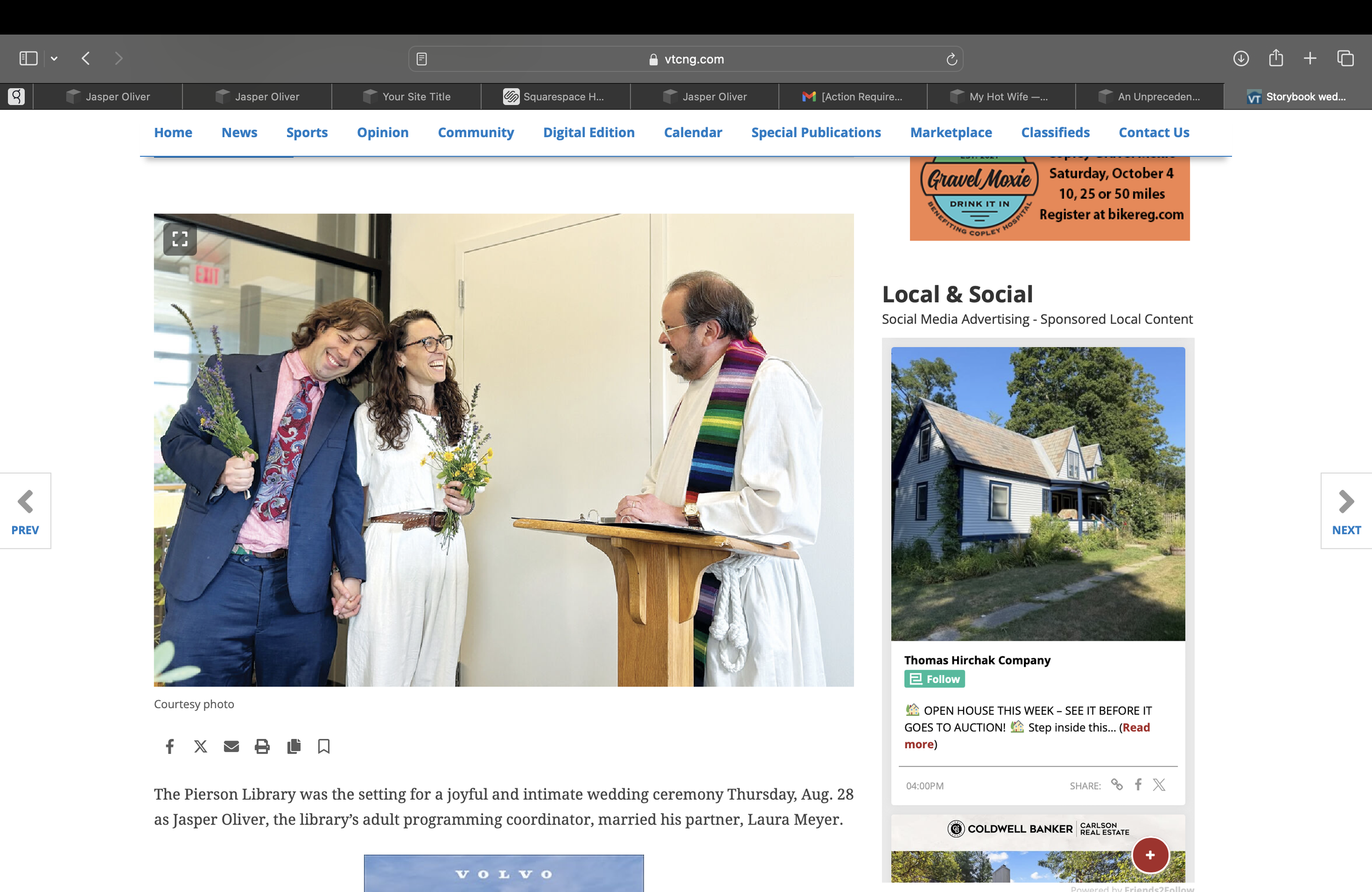
Task: Expand the wedding photo to fullscreen
Action: pos(180,239)
